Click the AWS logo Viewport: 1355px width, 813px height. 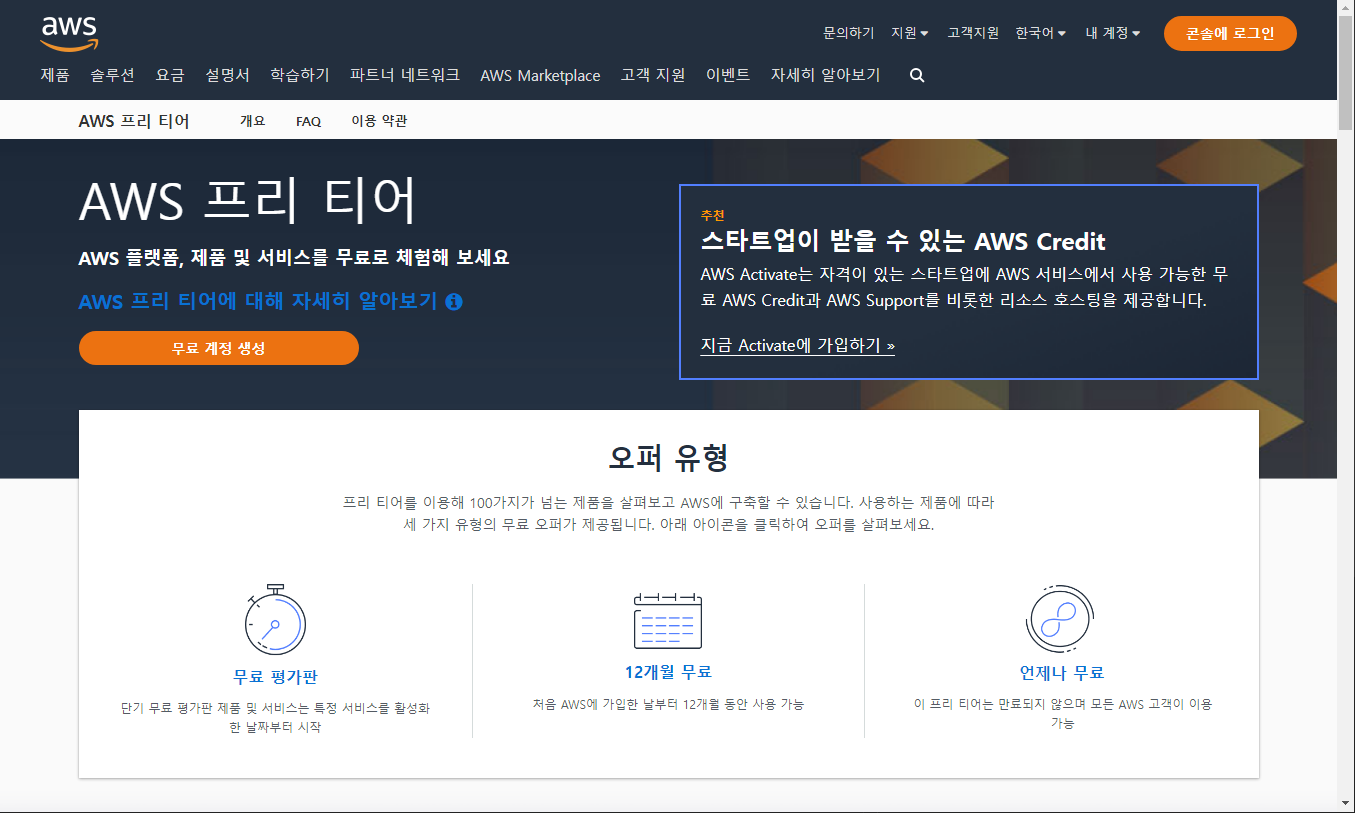point(69,33)
